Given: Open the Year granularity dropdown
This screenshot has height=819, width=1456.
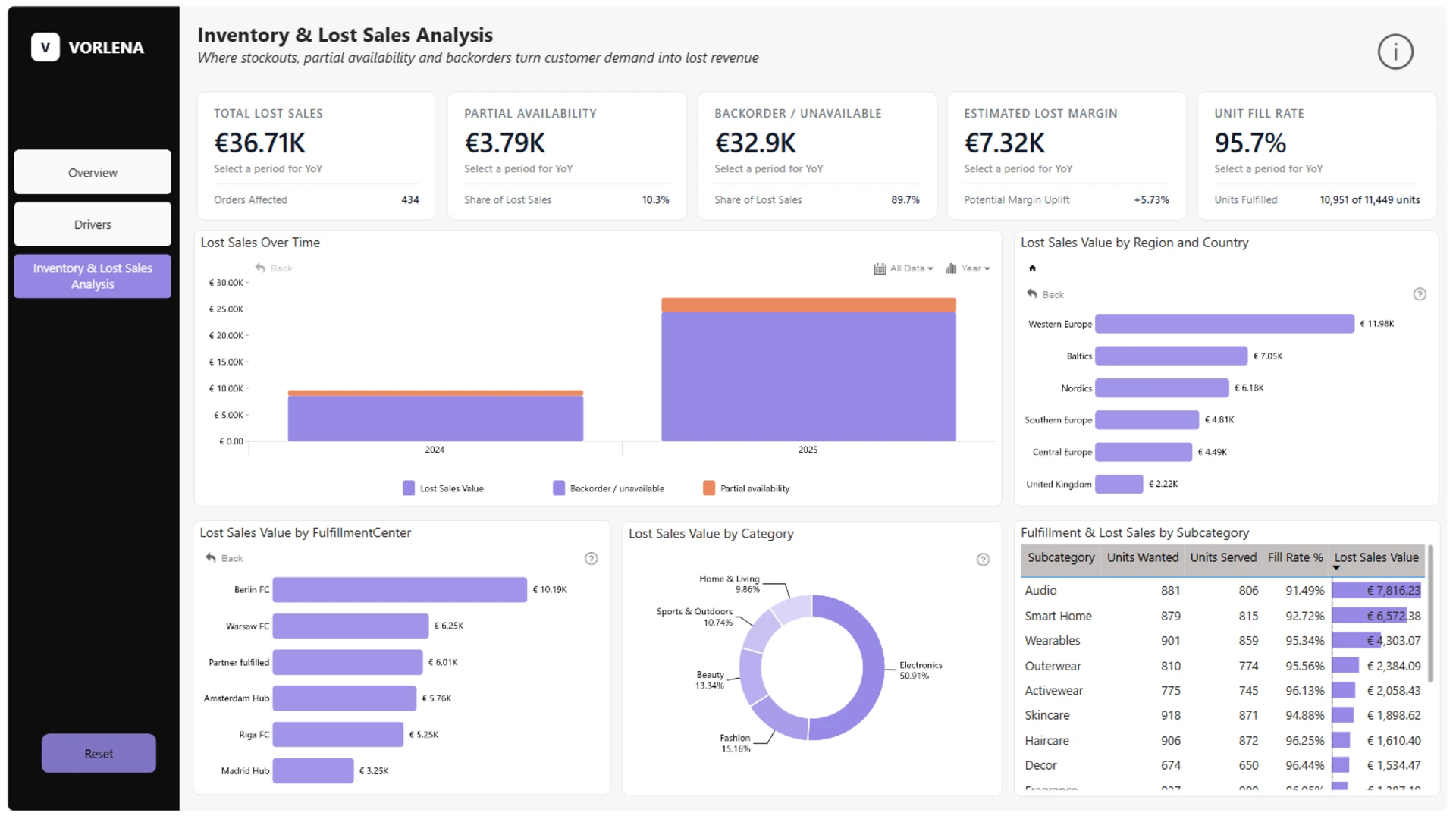Looking at the screenshot, I should pos(975,268).
